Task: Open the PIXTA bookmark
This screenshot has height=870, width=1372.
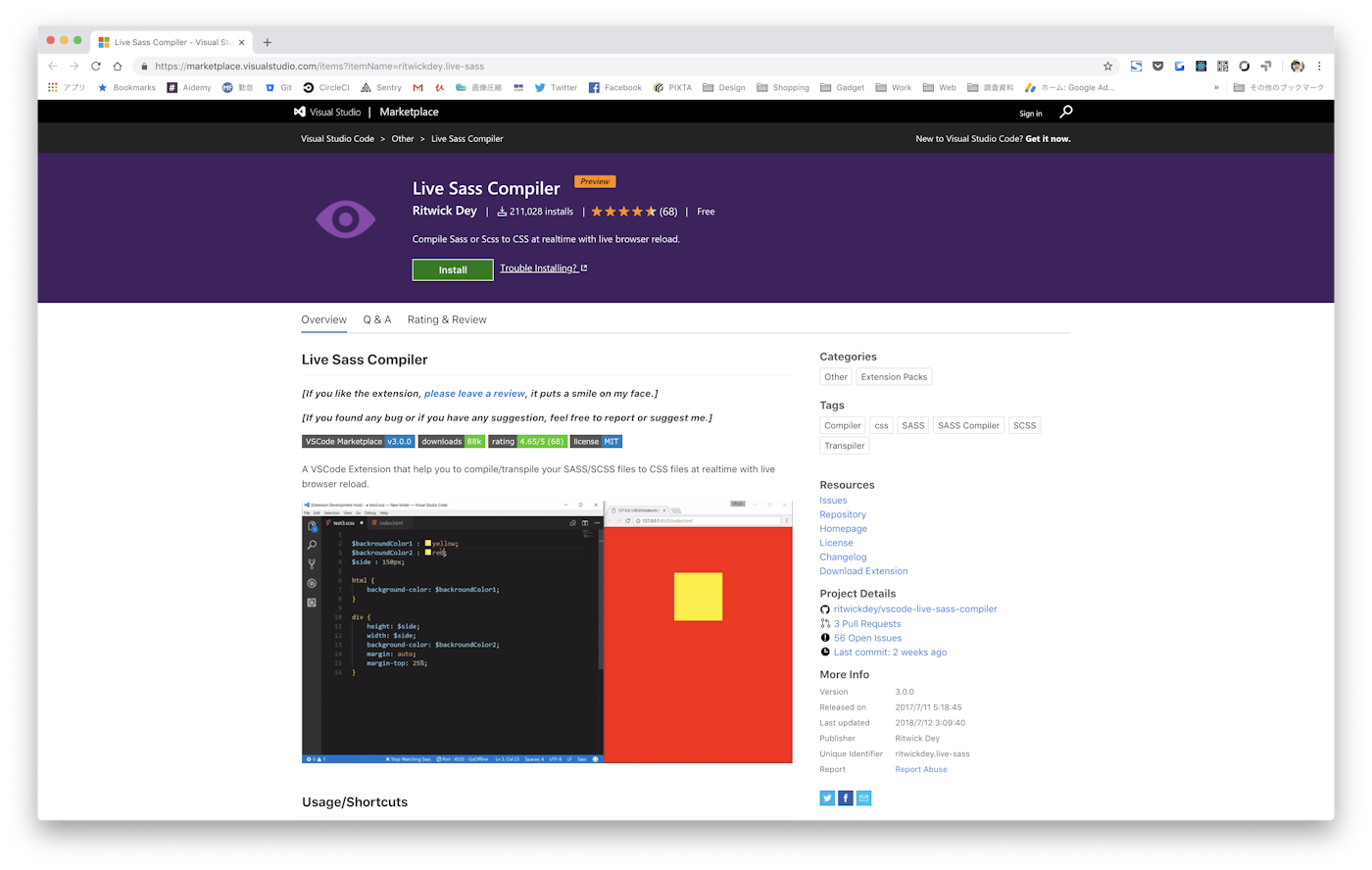Action: click(x=672, y=87)
